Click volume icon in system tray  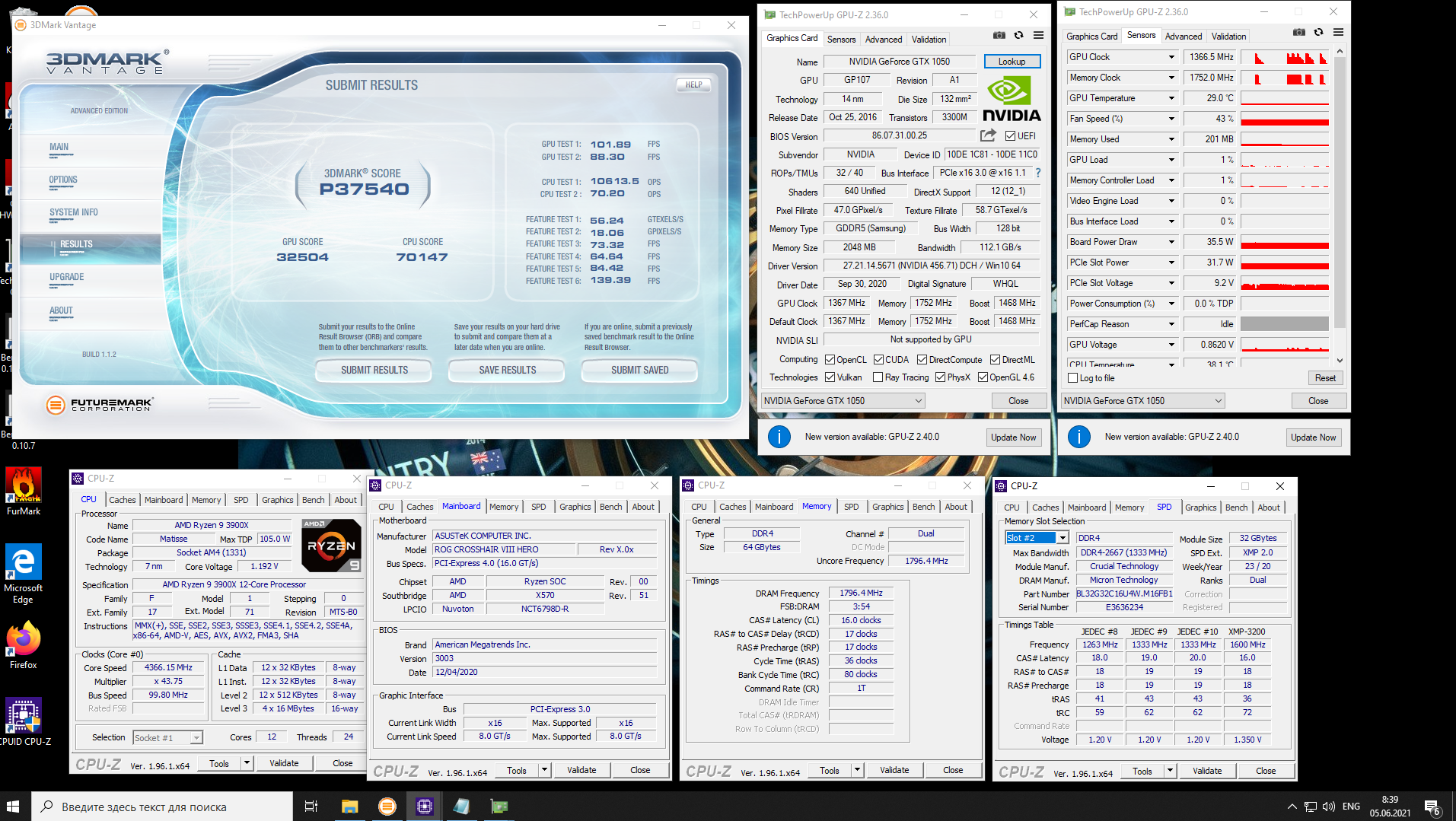(1329, 807)
